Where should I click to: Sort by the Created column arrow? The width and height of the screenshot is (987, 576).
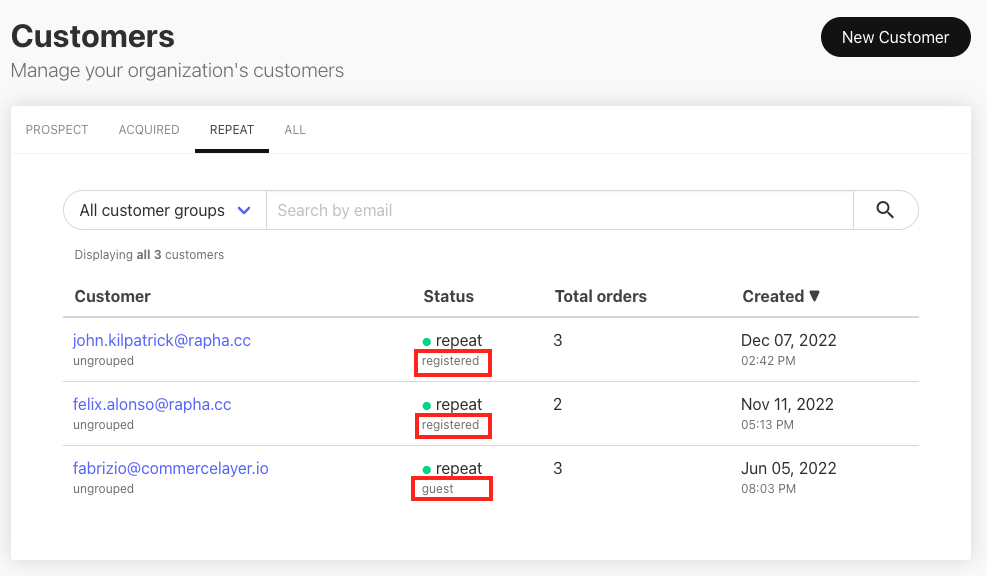tap(814, 296)
